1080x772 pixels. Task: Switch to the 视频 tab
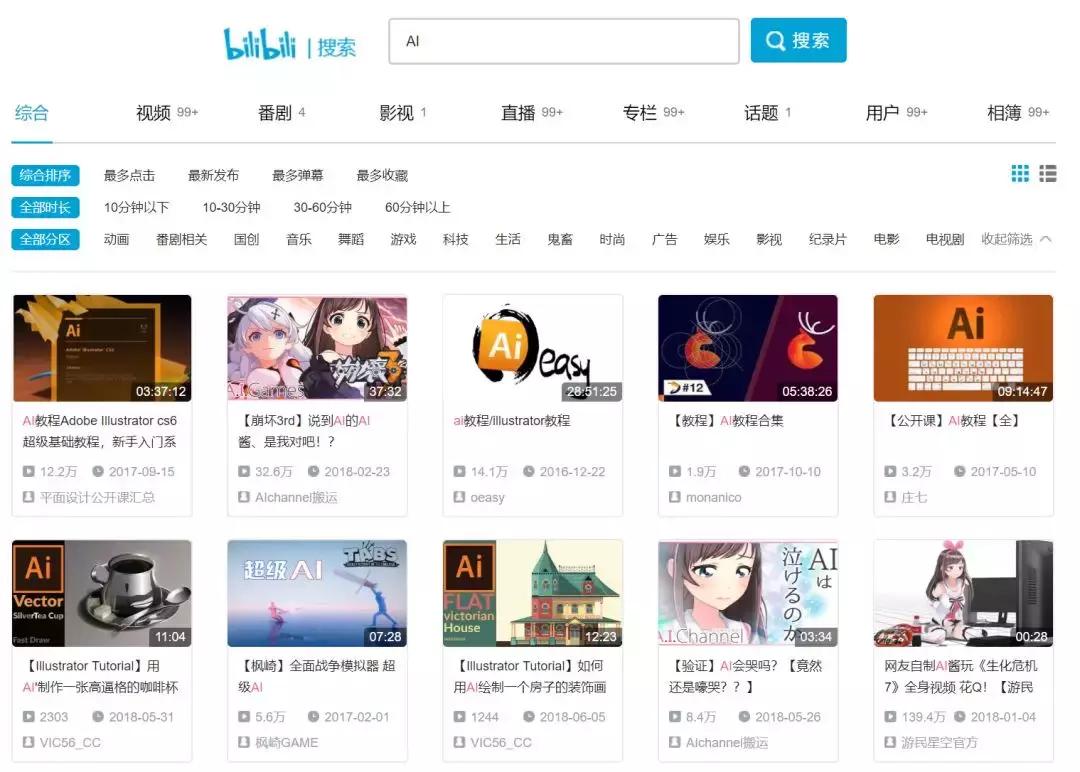(x=153, y=112)
